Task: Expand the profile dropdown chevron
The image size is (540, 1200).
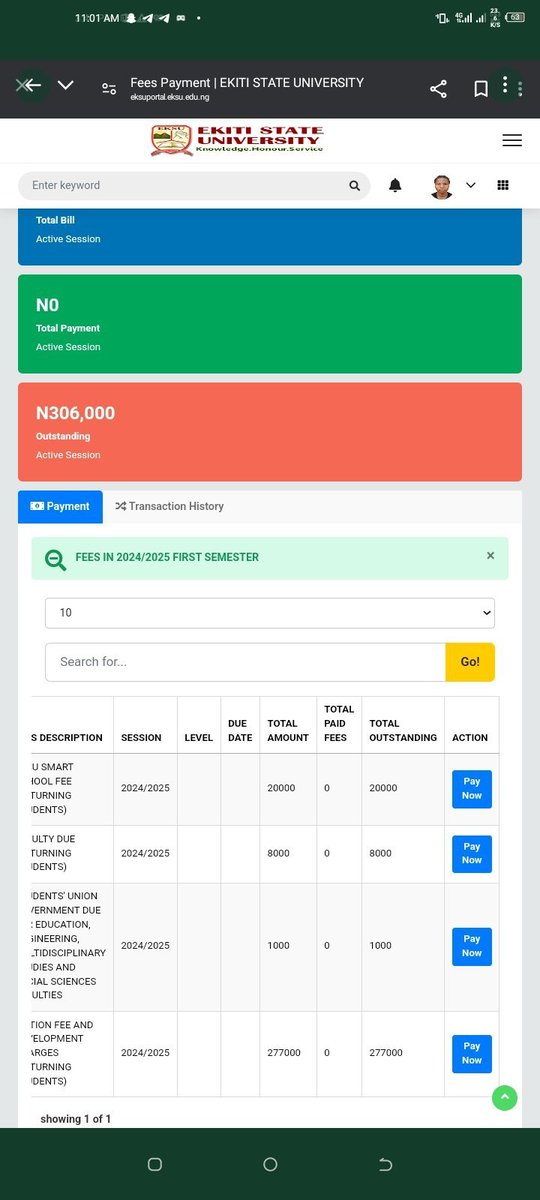Action: click(471, 185)
